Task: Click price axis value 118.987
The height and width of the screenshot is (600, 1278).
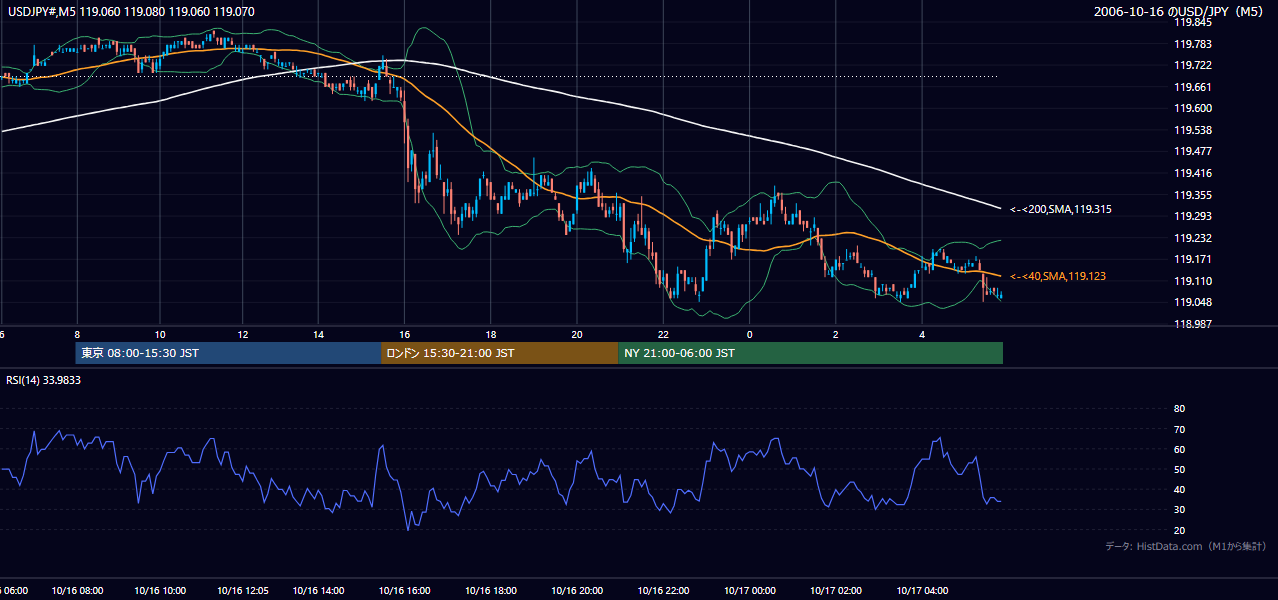Action: (1192, 324)
